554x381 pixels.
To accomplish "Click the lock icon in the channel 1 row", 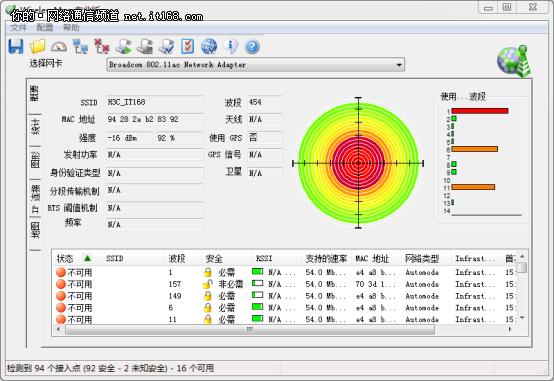I will [x=208, y=272].
